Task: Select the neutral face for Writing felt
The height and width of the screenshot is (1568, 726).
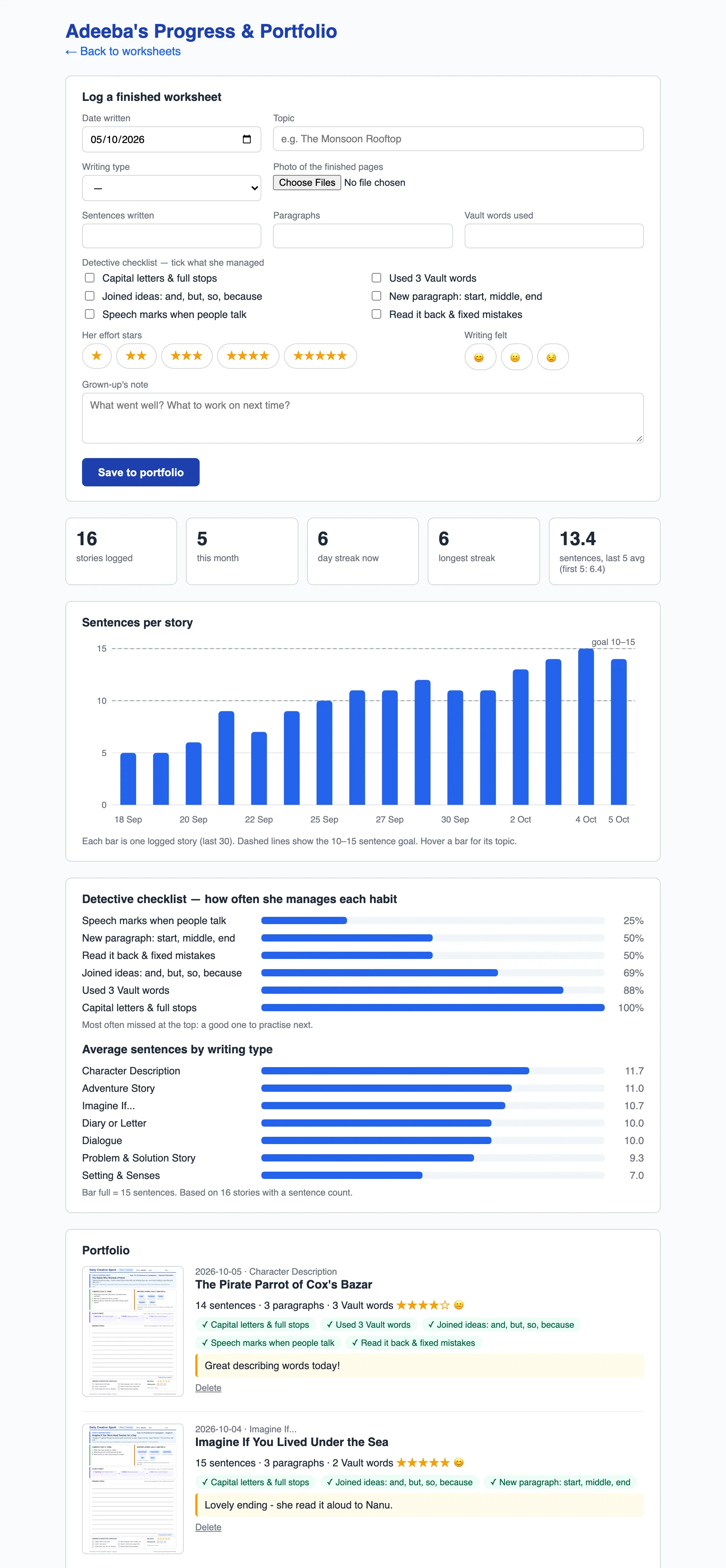Action: pyautogui.click(x=517, y=357)
